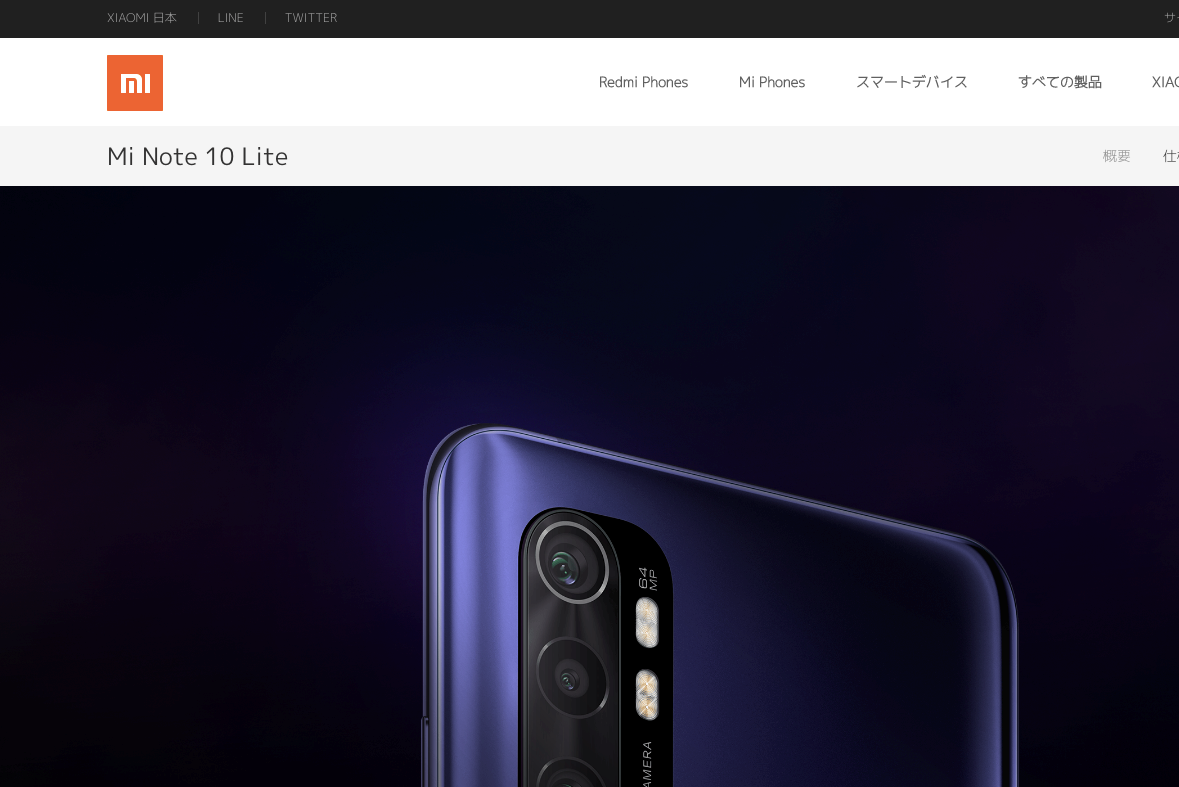
Task: Open the LINE link in top bar
Action: pyautogui.click(x=230, y=18)
